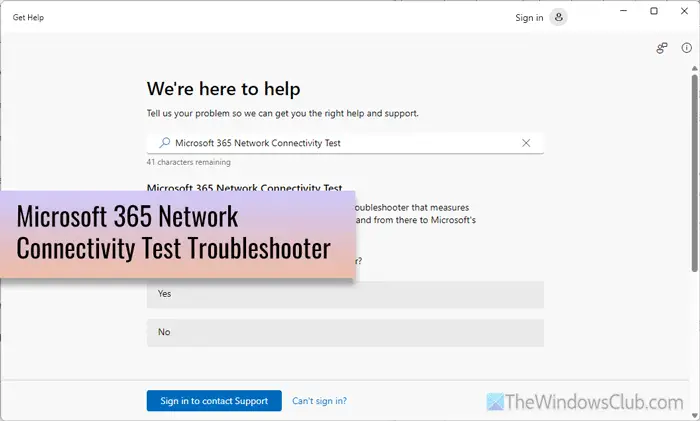Close the Get Help window
Viewport: 700px width, 421px height.
pos(684,11)
